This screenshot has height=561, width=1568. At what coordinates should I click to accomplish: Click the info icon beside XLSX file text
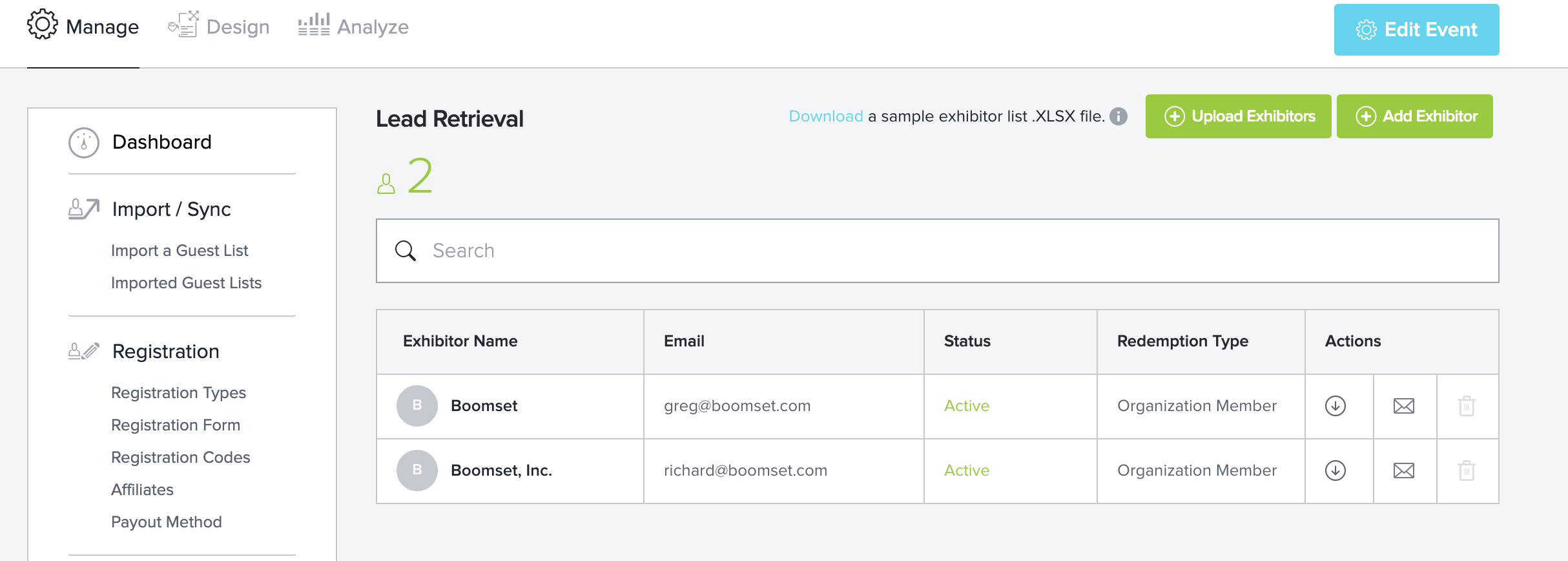pyautogui.click(x=1119, y=116)
